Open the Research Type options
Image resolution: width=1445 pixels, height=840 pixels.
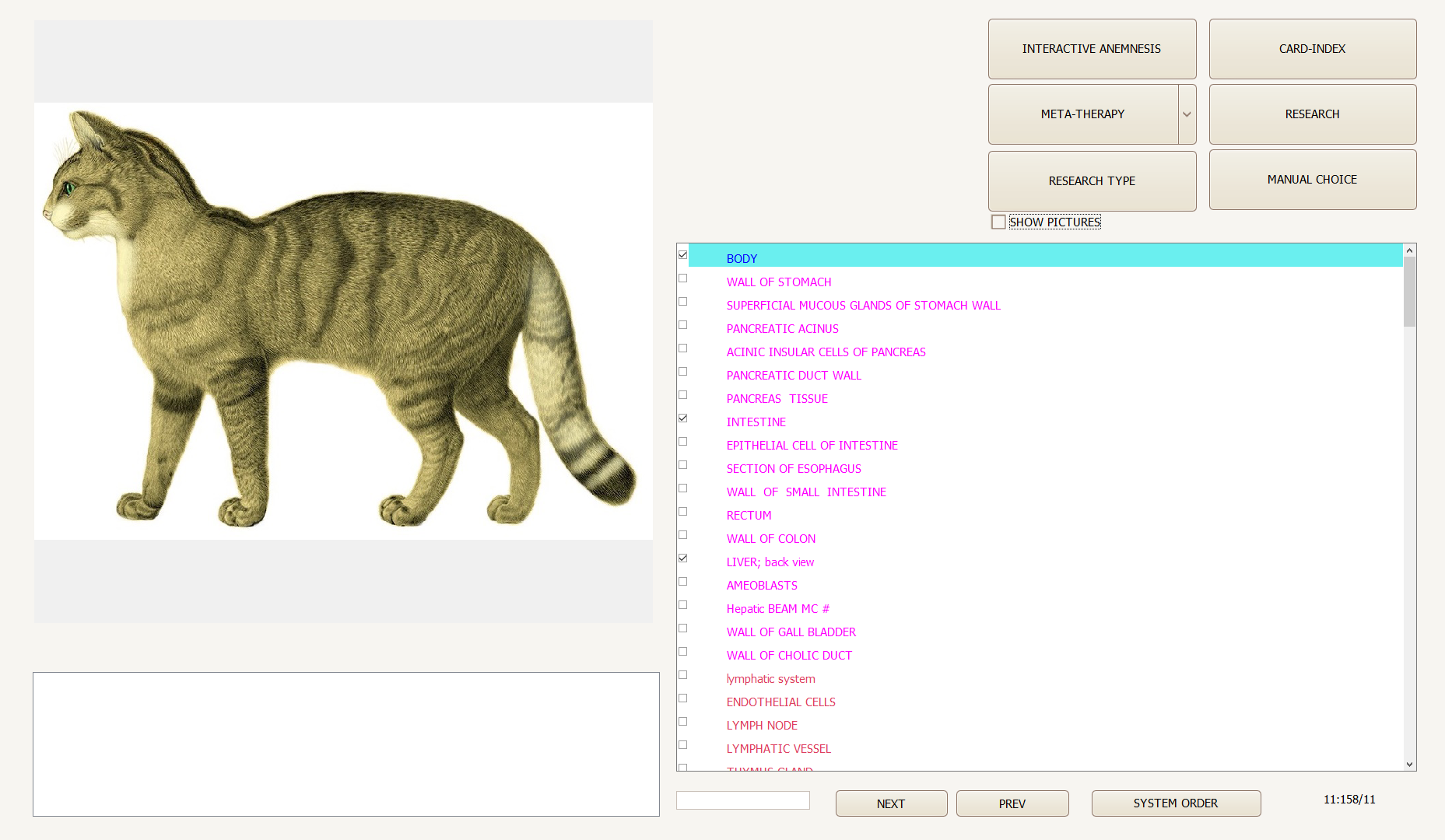pos(1092,181)
